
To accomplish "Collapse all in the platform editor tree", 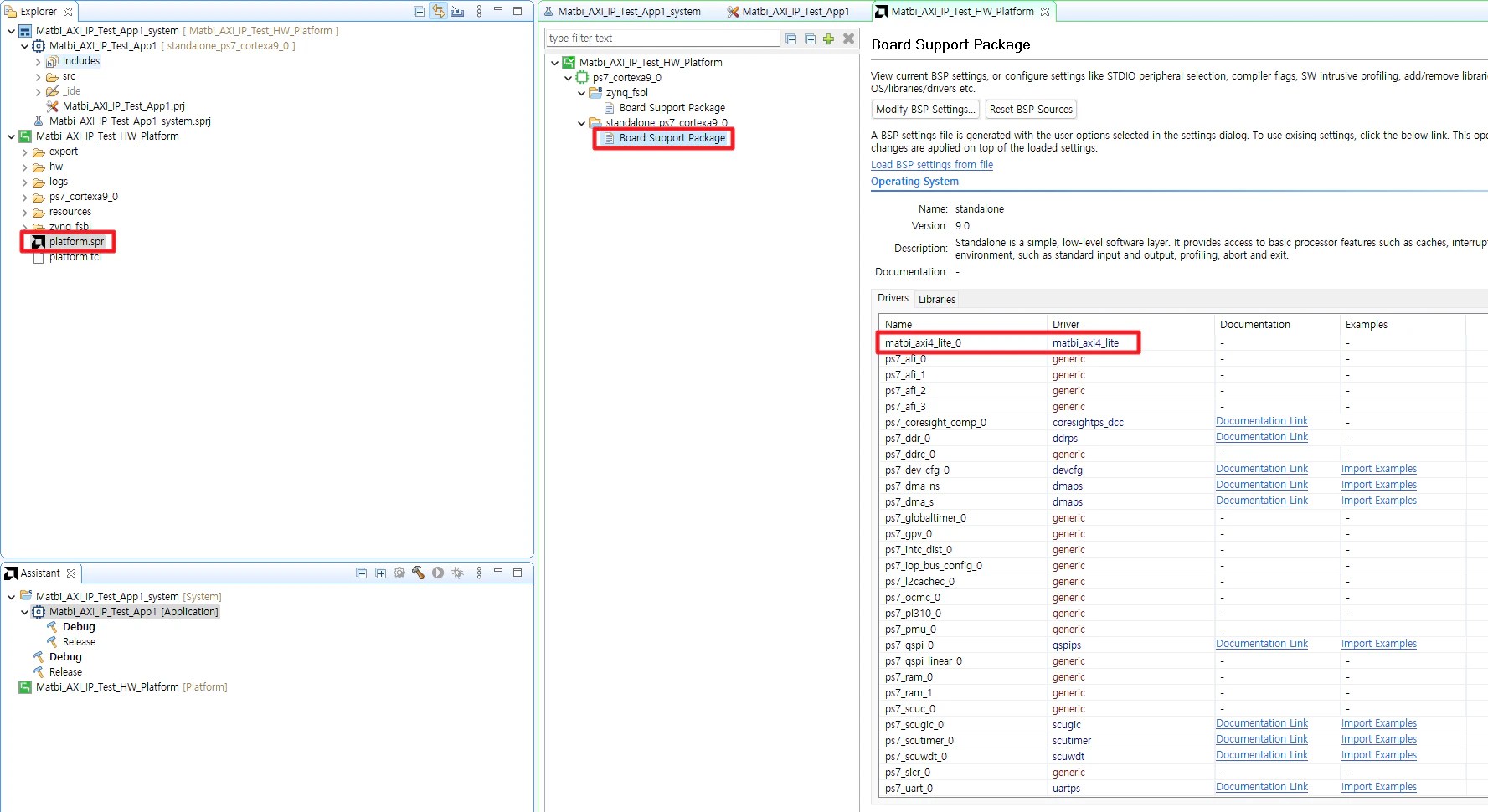I will pyautogui.click(x=790, y=39).
